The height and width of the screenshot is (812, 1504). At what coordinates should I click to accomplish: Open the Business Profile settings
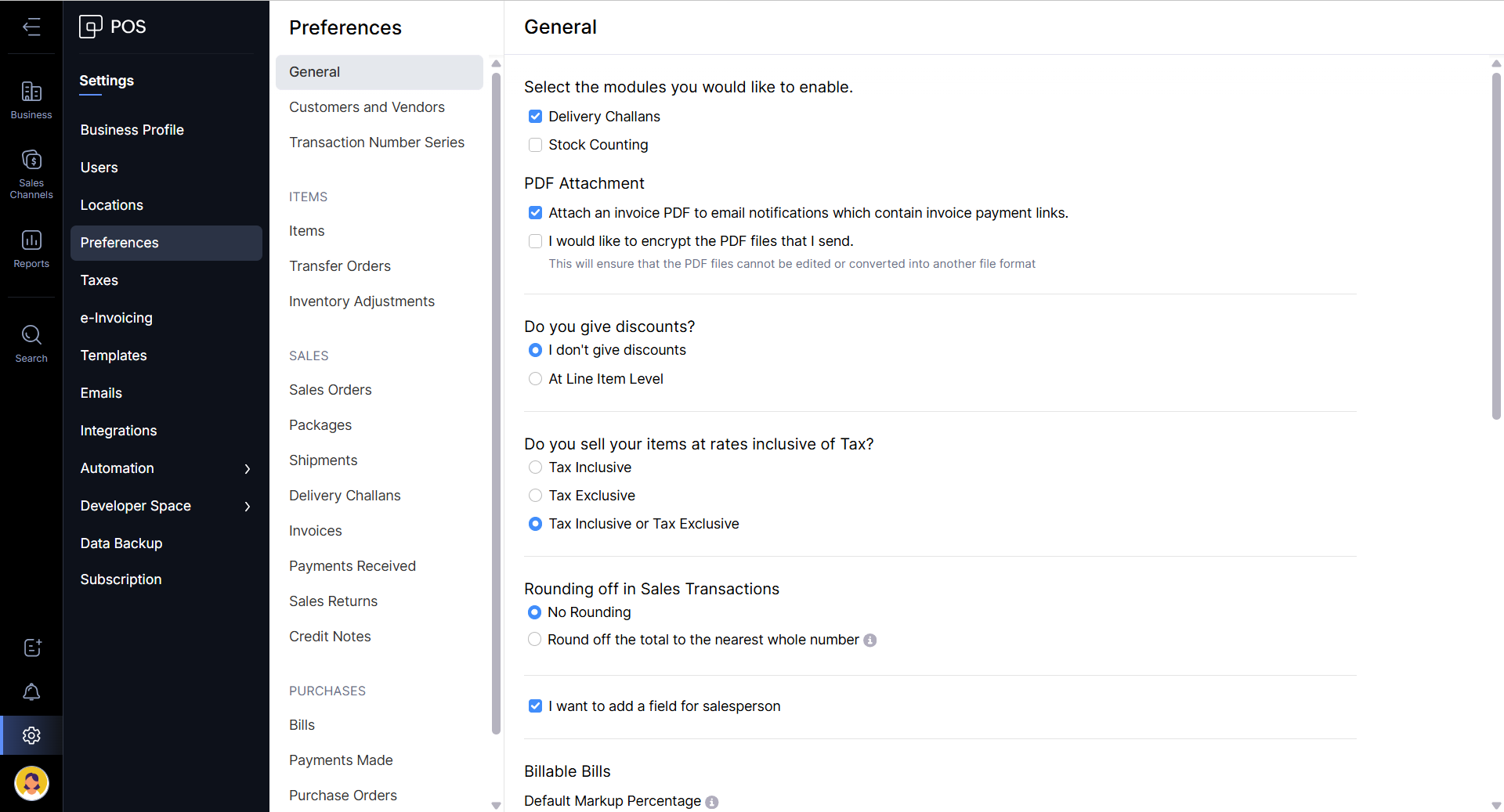coord(132,130)
